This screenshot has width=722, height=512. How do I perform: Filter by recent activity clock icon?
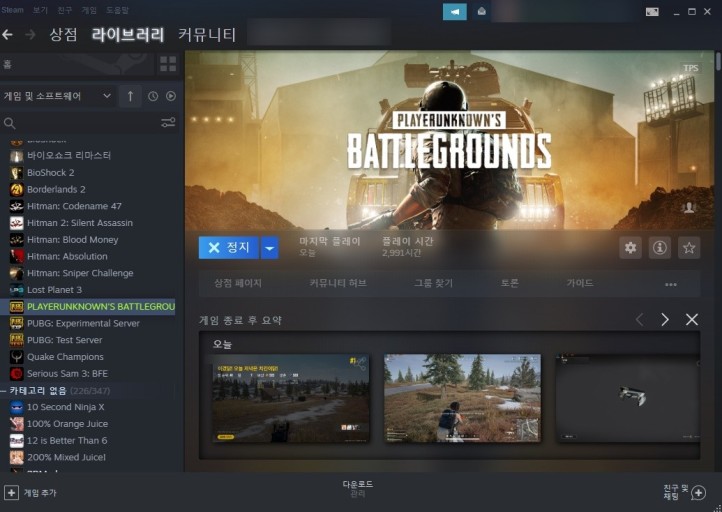[153, 96]
